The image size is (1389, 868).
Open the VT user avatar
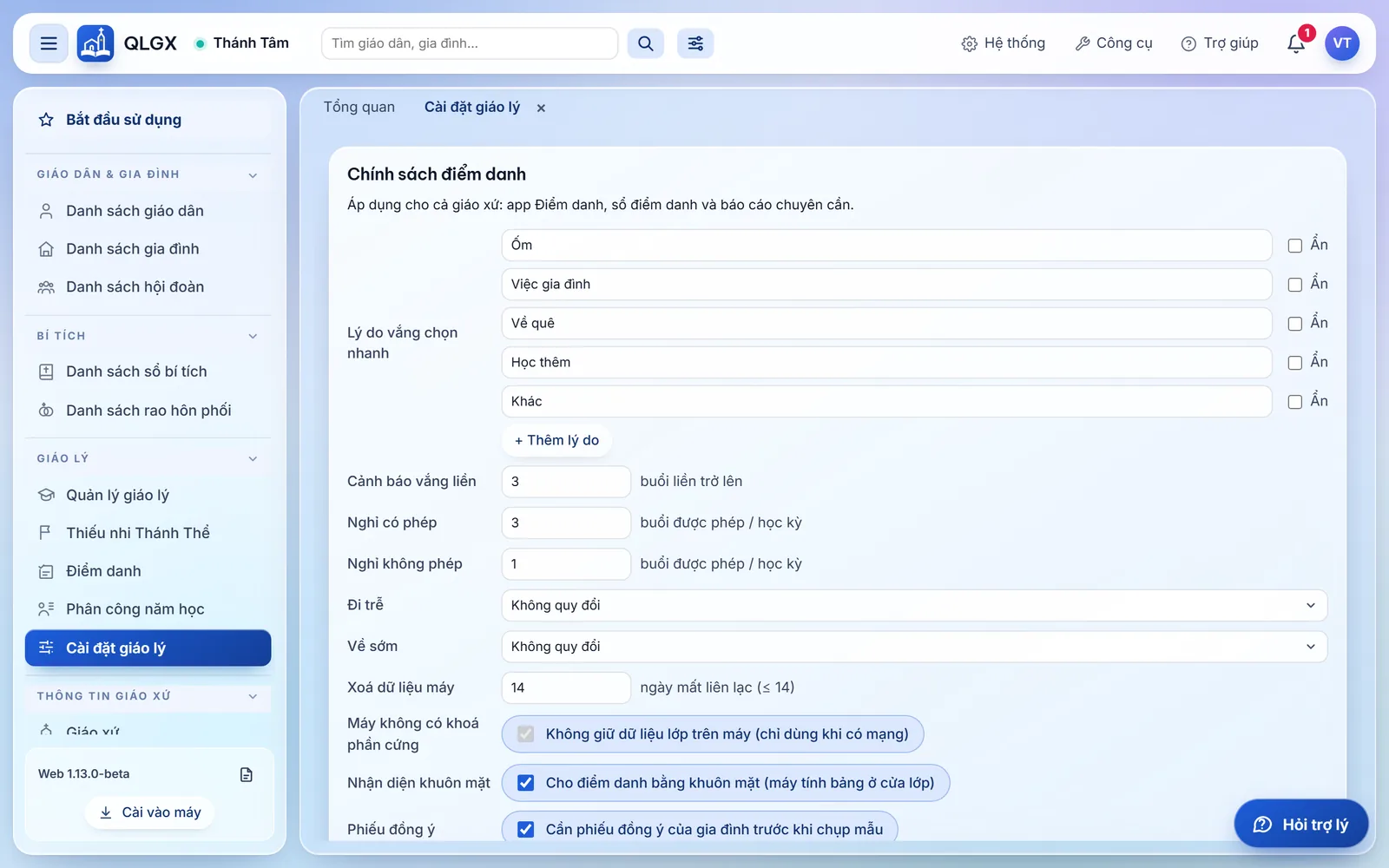pyautogui.click(x=1342, y=43)
